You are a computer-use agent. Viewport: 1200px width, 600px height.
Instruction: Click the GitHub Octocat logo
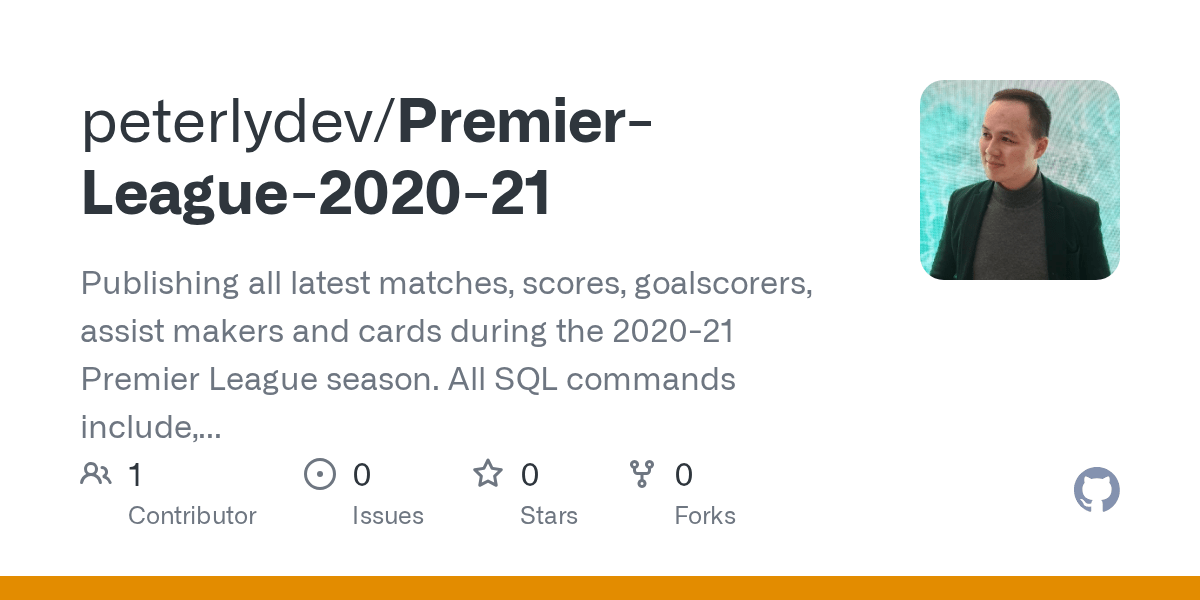tap(1096, 491)
